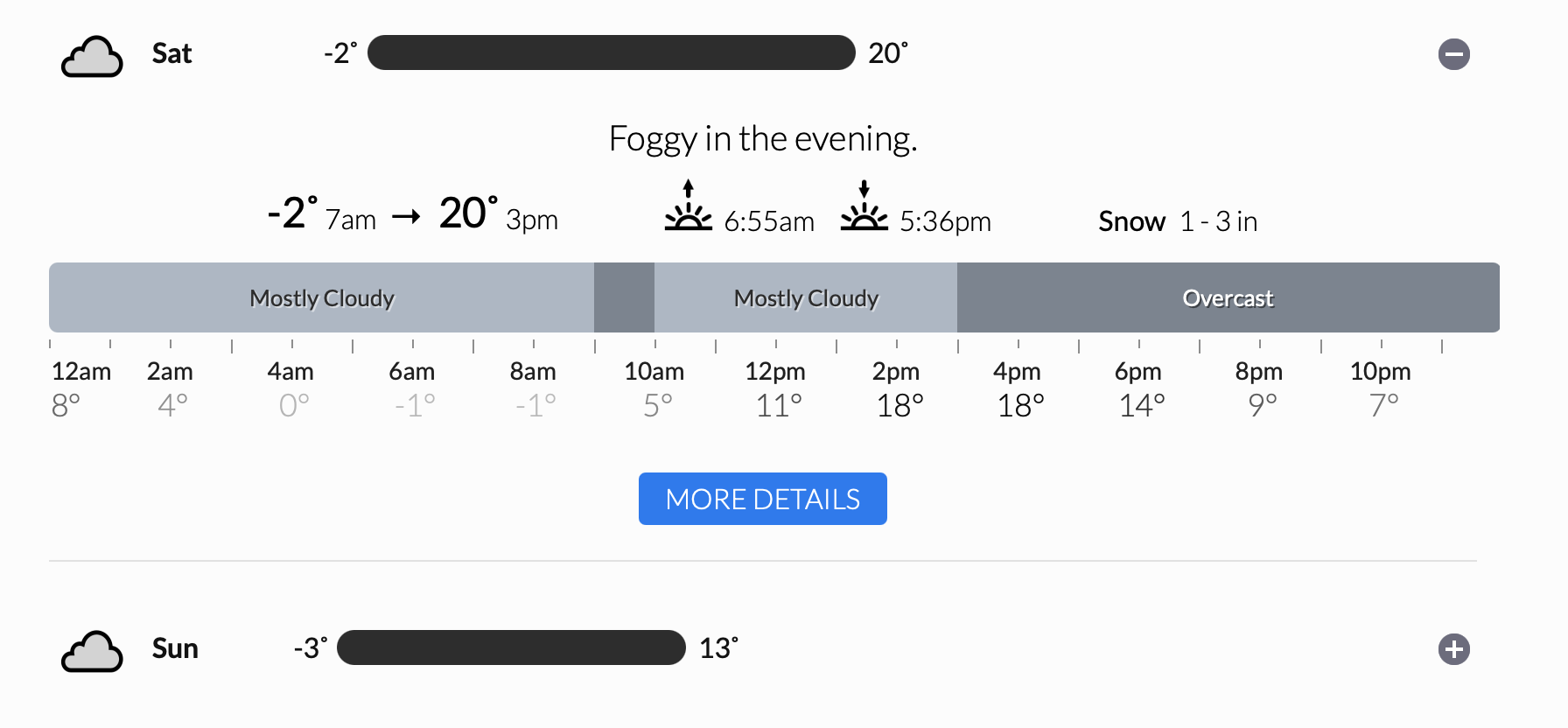Click the arrow between low and high temps
This screenshot has height=728, width=1568.
point(406,216)
